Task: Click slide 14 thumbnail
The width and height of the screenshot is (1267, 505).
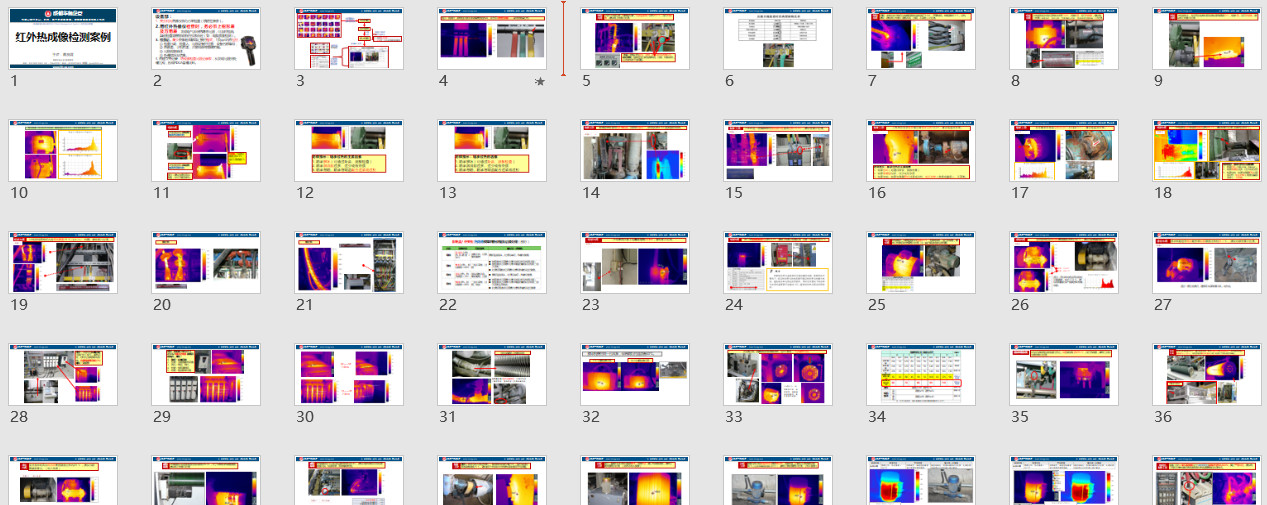Action: (x=635, y=151)
